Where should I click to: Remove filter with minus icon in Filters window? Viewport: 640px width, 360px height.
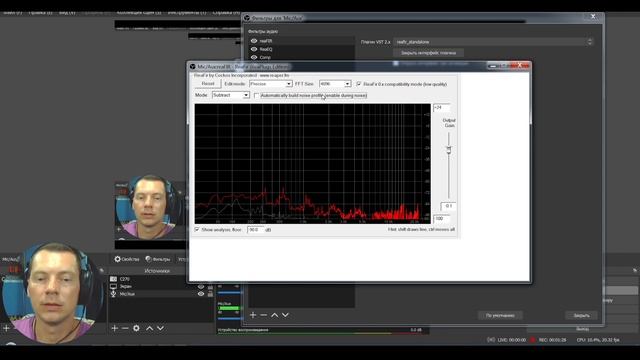point(264,315)
